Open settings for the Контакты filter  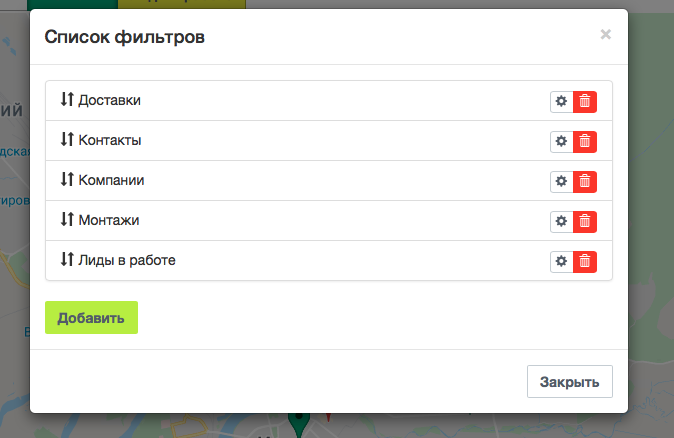tap(561, 142)
